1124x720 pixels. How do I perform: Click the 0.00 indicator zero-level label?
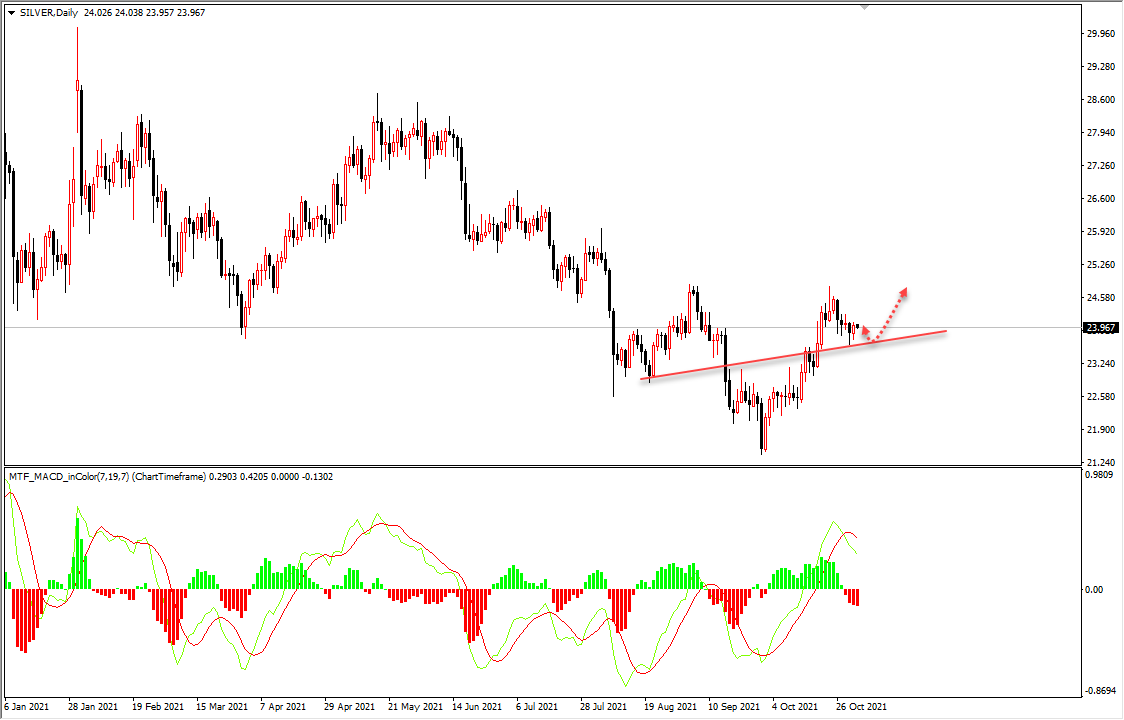(1095, 589)
